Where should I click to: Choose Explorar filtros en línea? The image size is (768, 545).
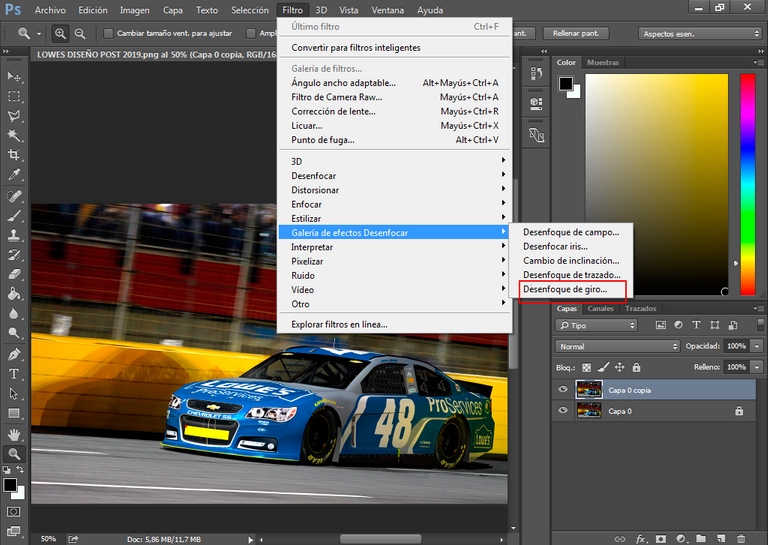click(x=395, y=324)
